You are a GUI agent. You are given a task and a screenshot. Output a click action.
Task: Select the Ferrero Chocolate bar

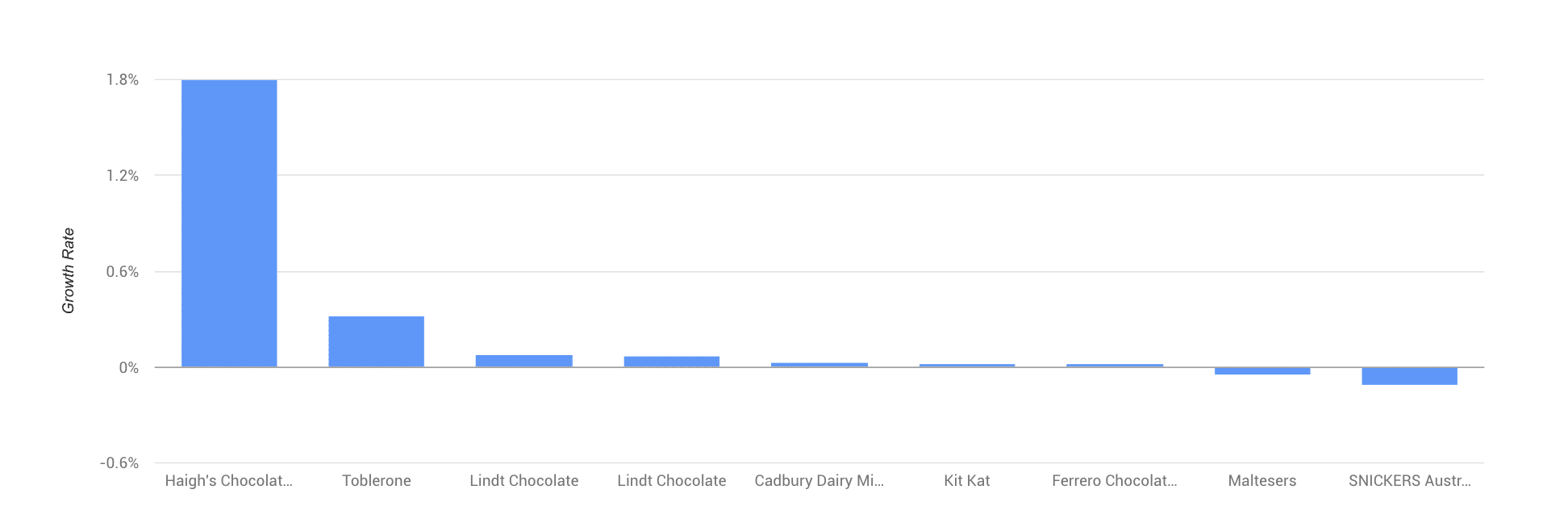coord(1115,366)
